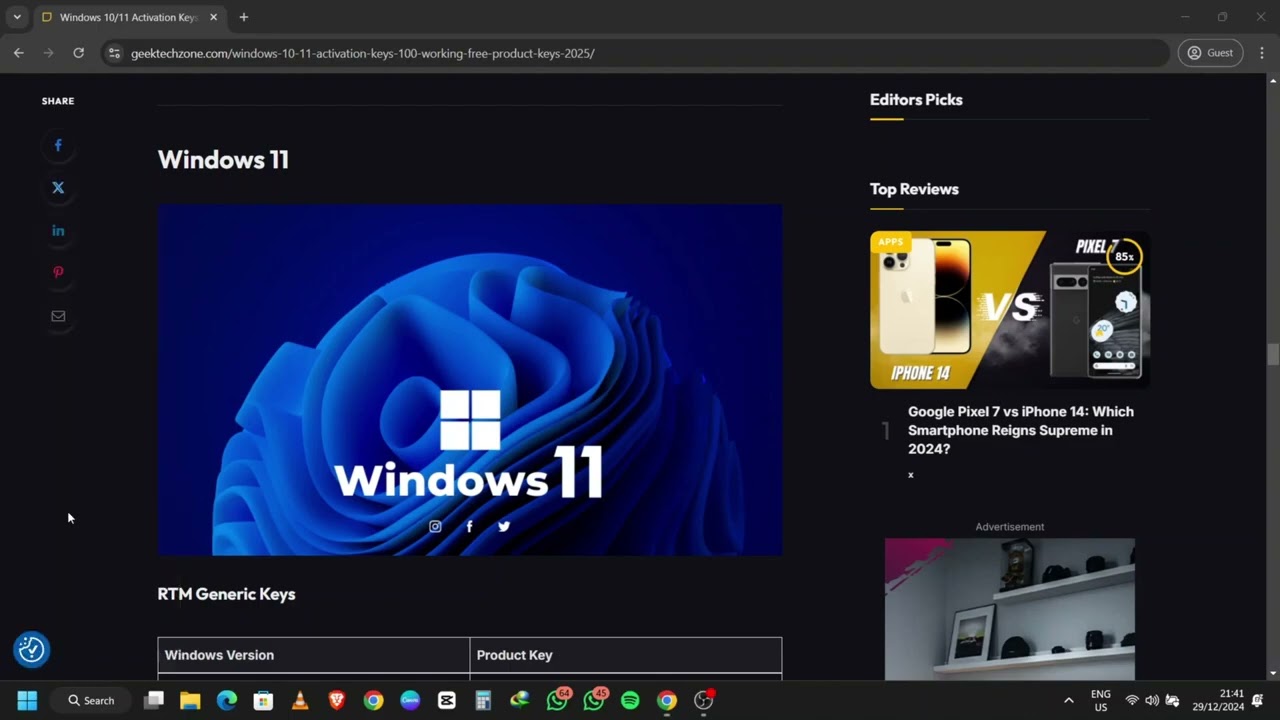1280x720 pixels.
Task: Open a new browser tab
Action: [x=243, y=17]
